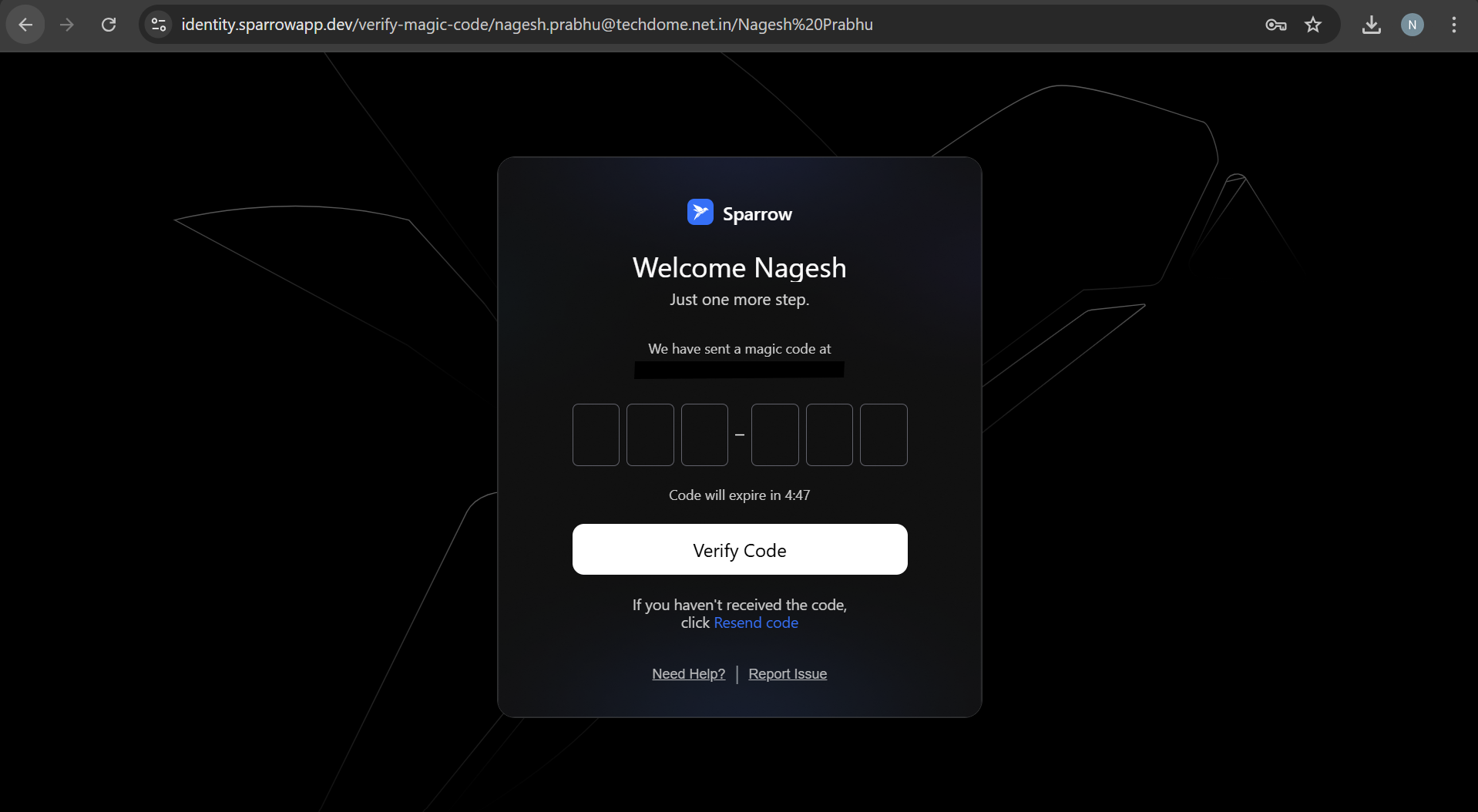Click the Verify Code button

pyautogui.click(x=740, y=549)
